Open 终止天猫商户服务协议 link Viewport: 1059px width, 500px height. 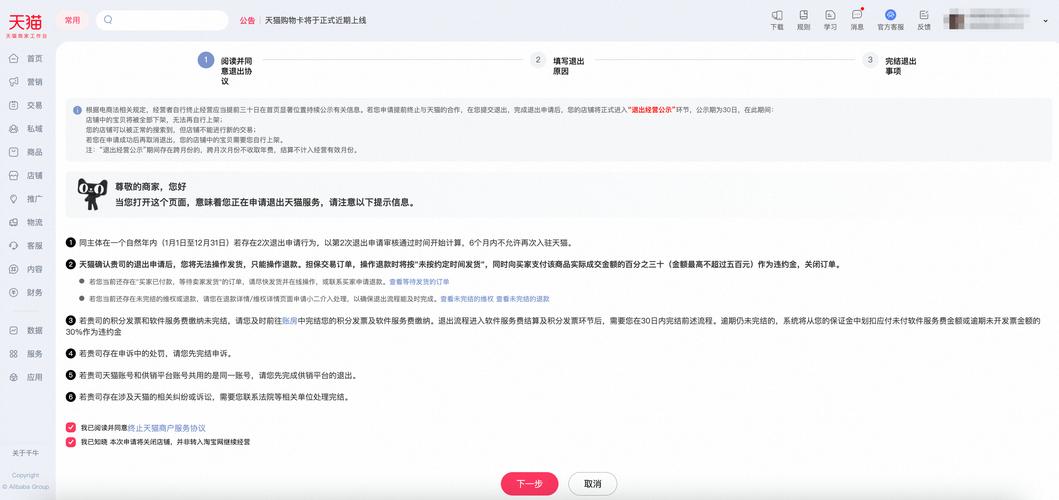[x=167, y=428]
